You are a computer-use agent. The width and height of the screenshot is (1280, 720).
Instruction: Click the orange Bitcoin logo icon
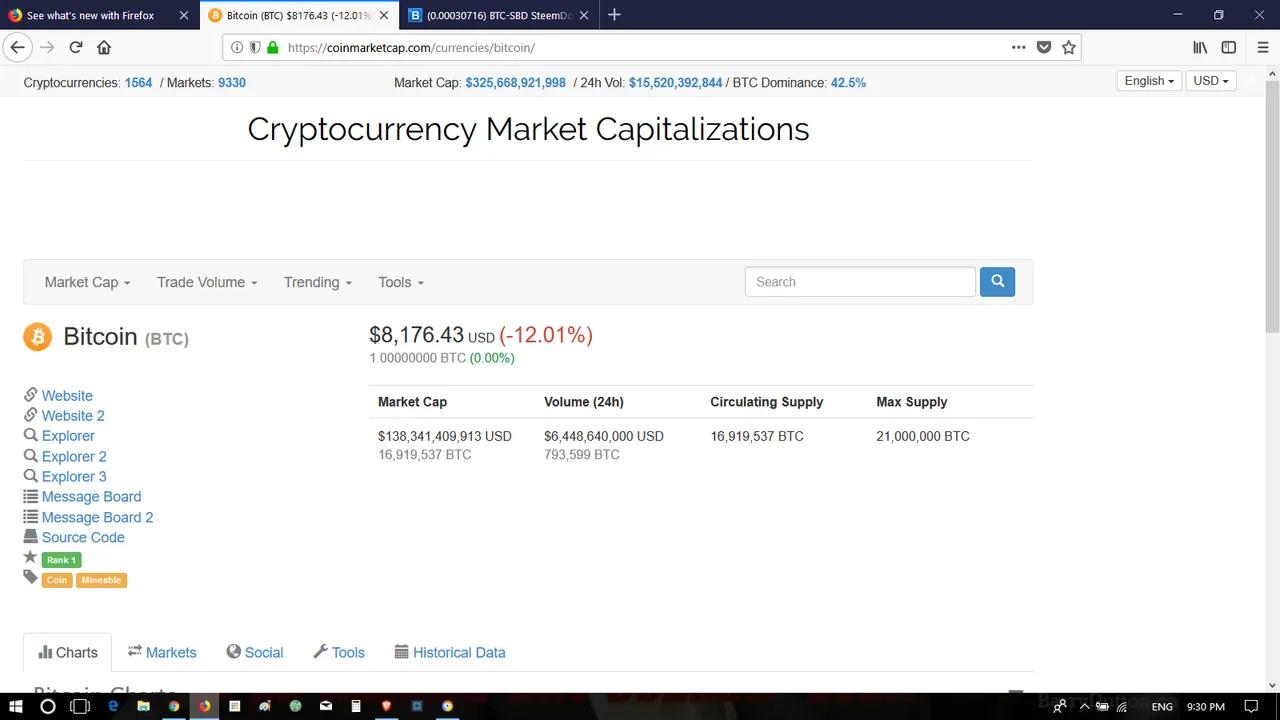[37, 337]
